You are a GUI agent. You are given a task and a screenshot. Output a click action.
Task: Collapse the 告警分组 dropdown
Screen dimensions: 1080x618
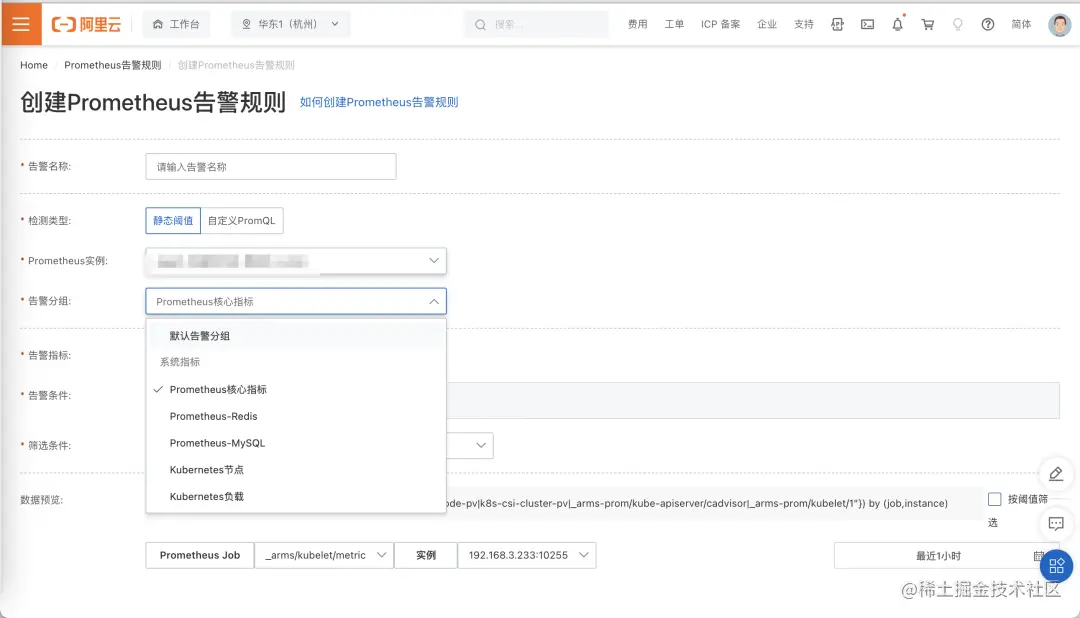pos(296,301)
